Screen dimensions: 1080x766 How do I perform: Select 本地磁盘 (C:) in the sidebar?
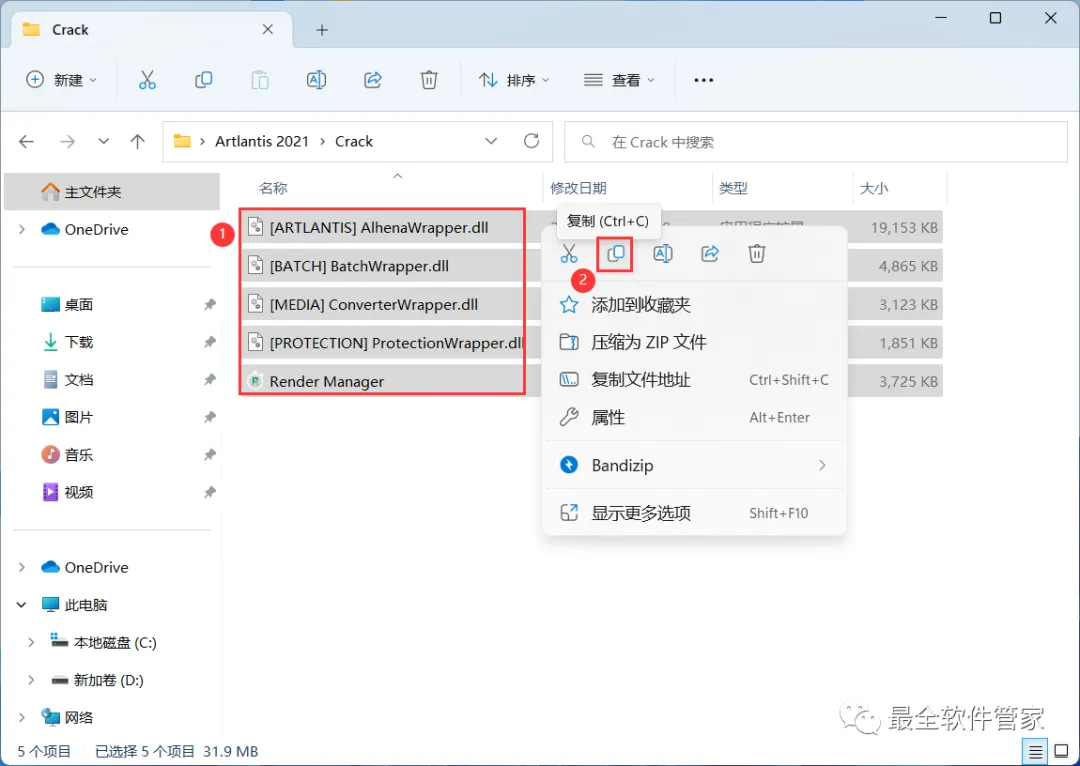click(115, 643)
